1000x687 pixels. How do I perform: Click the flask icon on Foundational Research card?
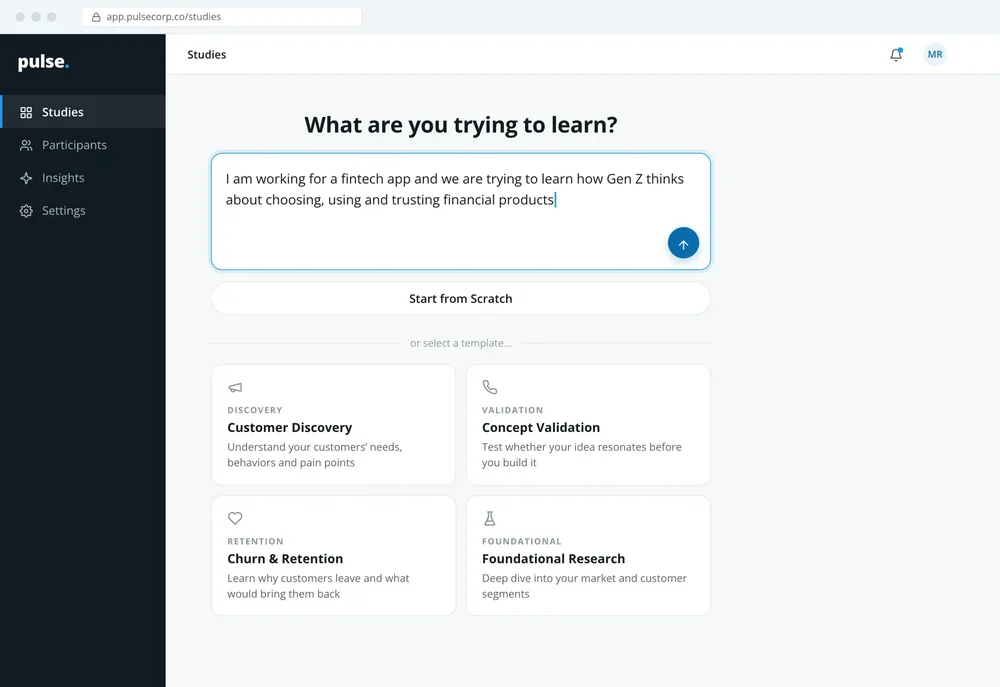pyautogui.click(x=490, y=518)
